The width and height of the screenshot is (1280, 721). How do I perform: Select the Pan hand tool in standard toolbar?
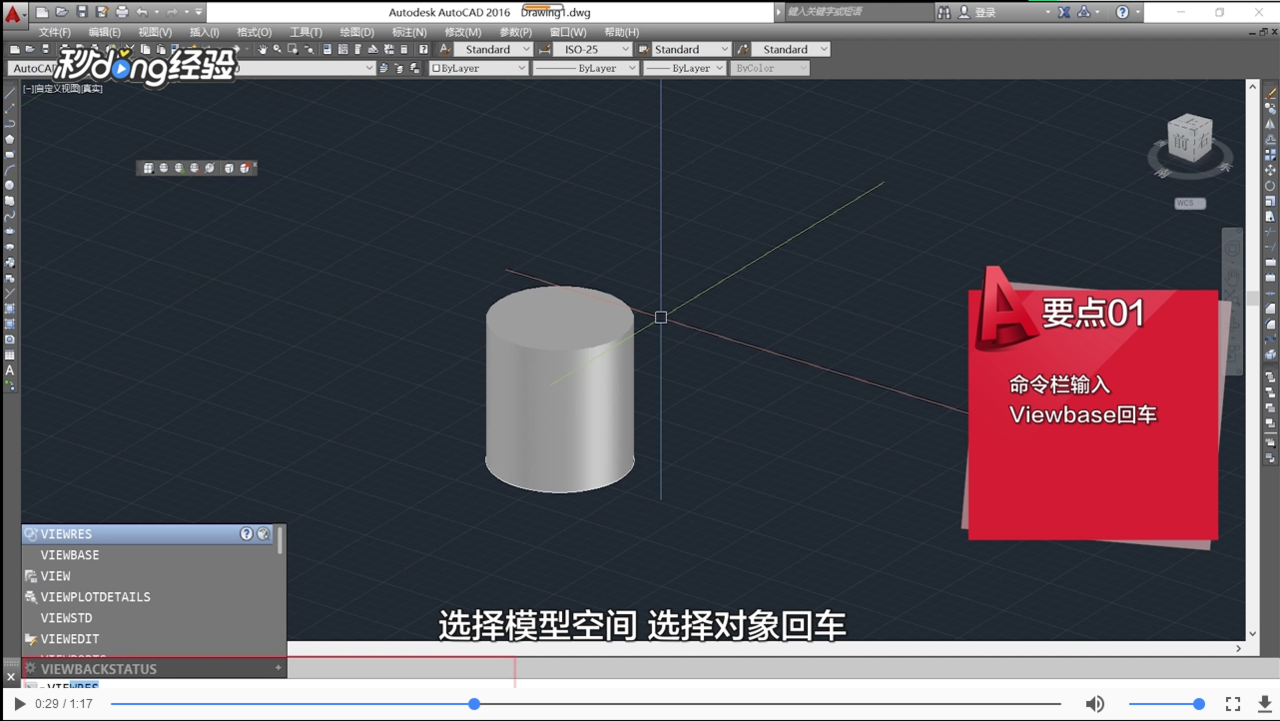(x=263, y=49)
